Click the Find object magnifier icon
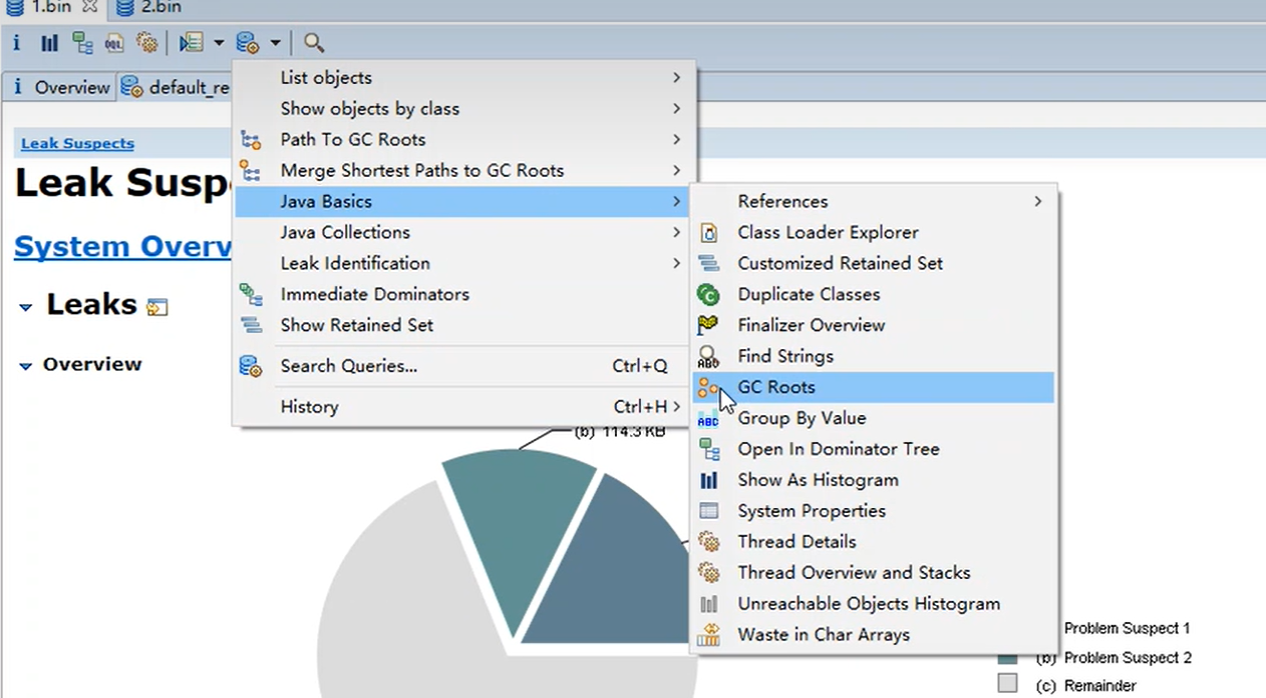This screenshot has width=1266, height=698. (314, 43)
